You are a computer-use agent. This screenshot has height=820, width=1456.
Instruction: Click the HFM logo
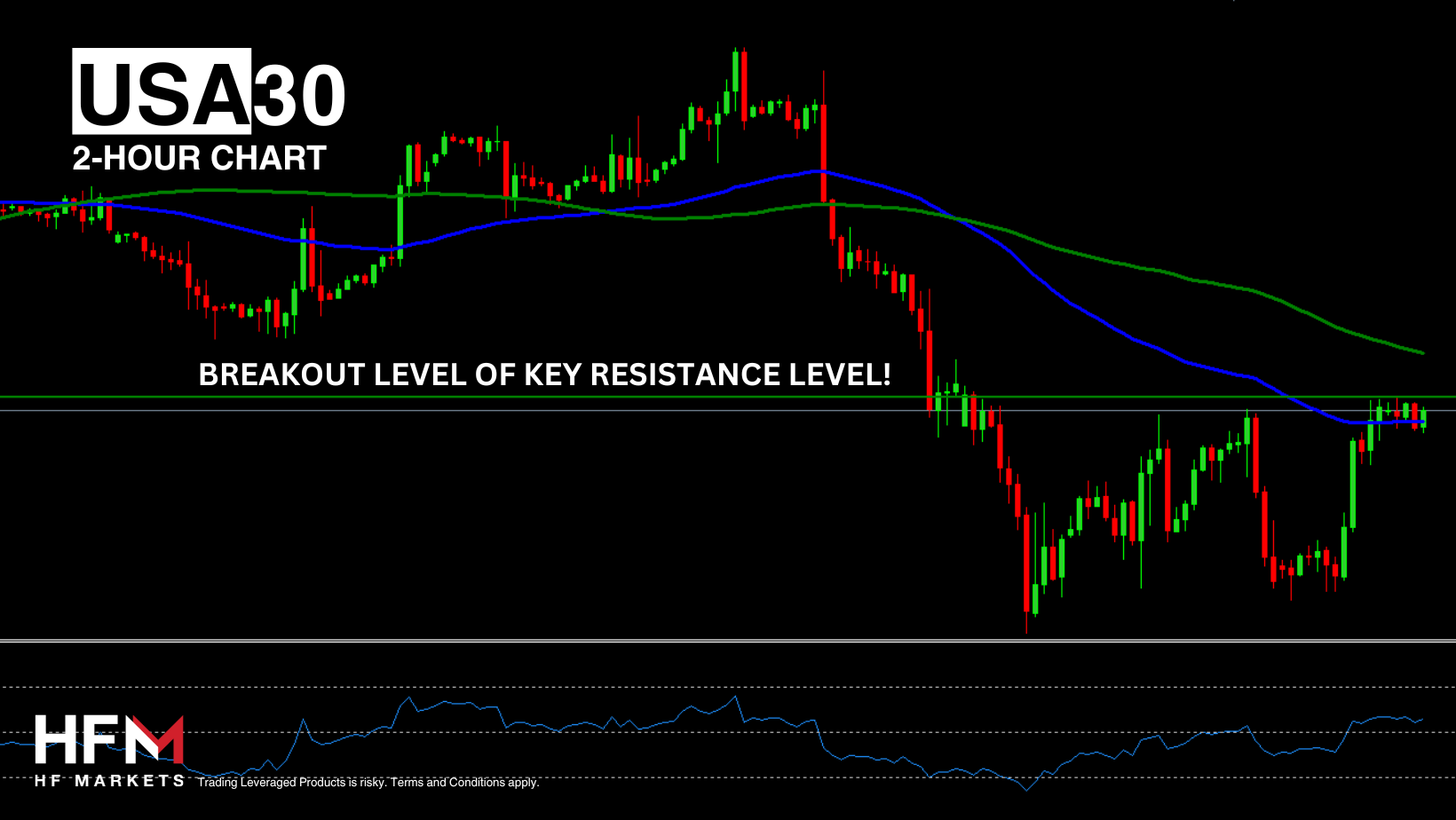coord(109,740)
